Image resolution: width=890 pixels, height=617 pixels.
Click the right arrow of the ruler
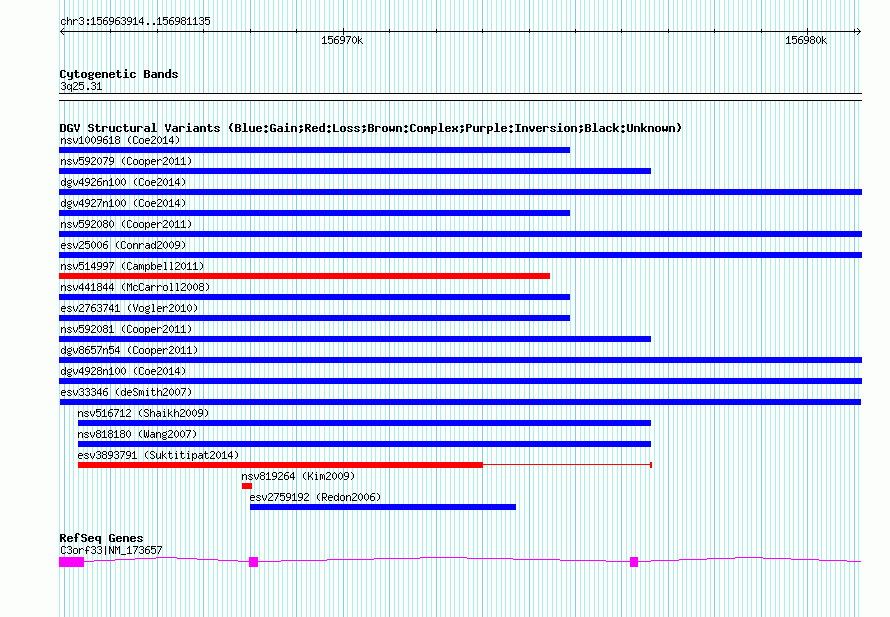[x=858, y=32]
